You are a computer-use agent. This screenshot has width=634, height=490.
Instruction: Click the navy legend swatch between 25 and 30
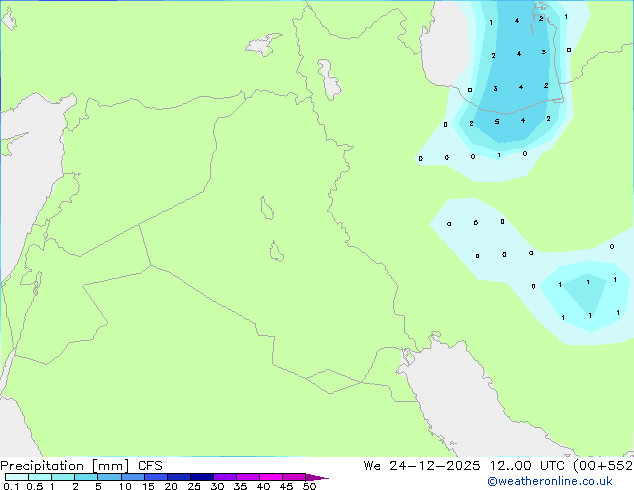[202, 477]
